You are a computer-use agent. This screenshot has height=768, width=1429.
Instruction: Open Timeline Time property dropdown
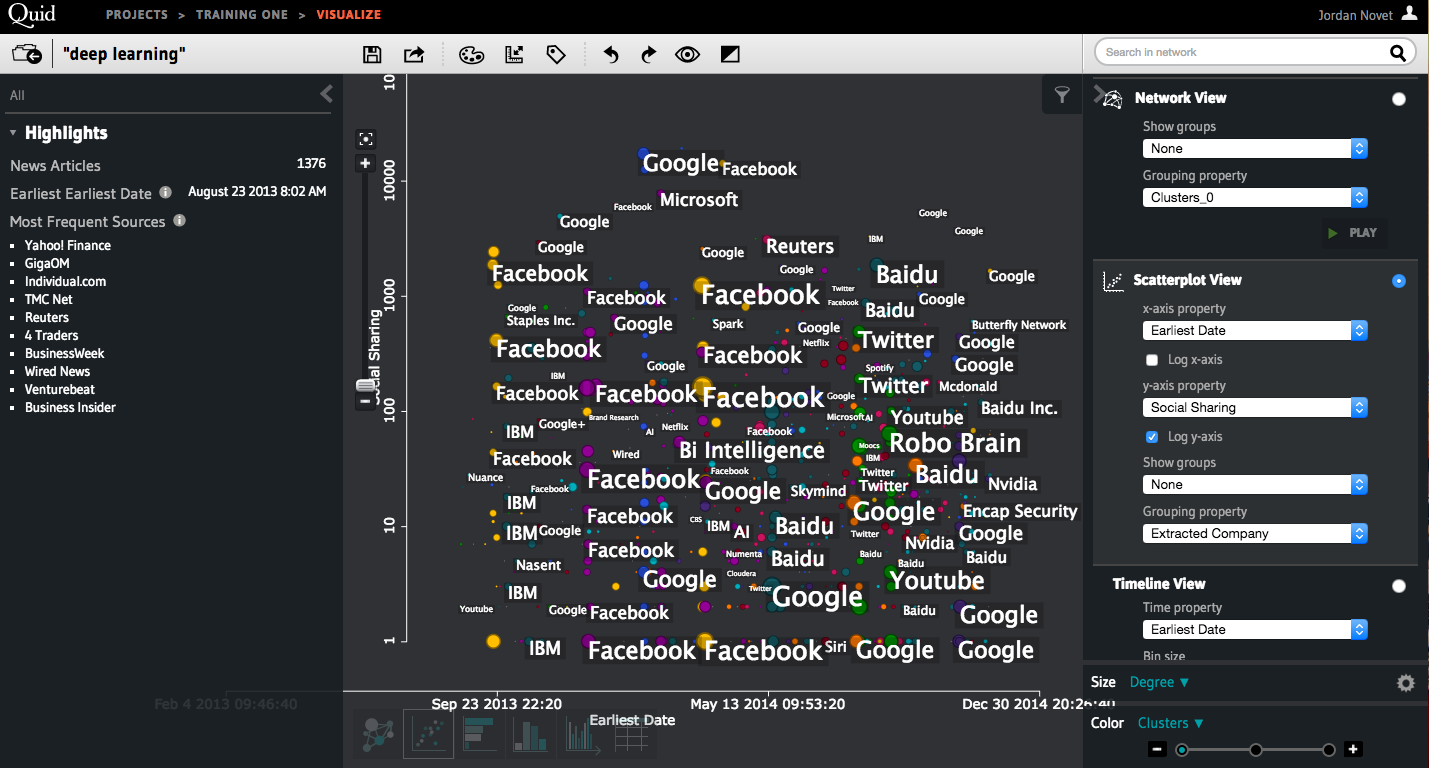pos(1255,629)
